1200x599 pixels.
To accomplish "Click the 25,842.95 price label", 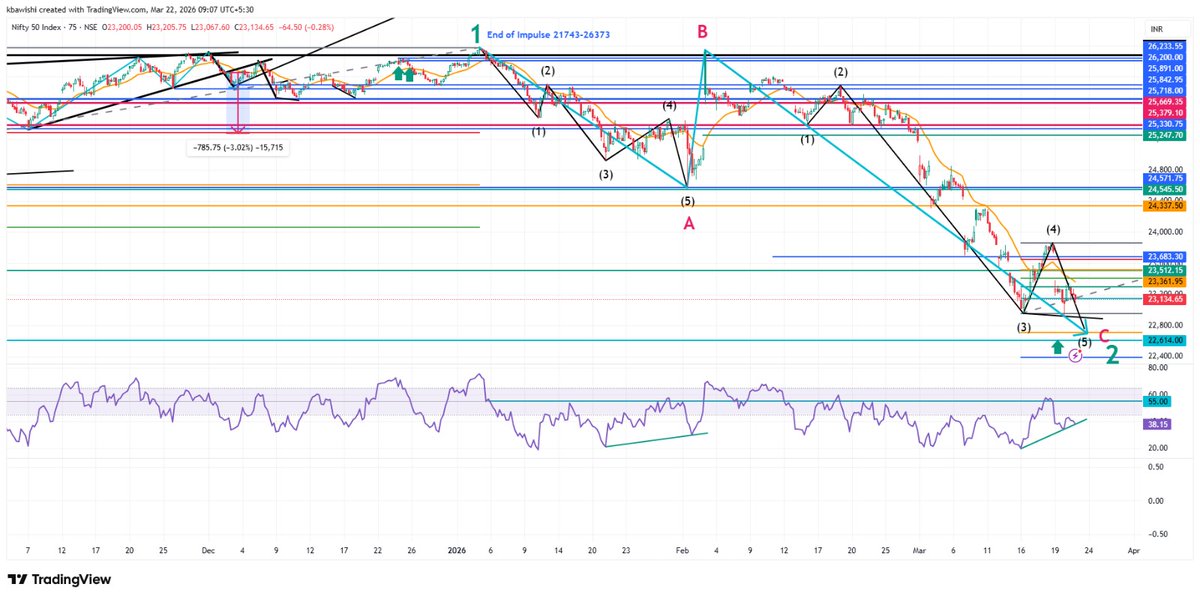I will click(1166, 79).
